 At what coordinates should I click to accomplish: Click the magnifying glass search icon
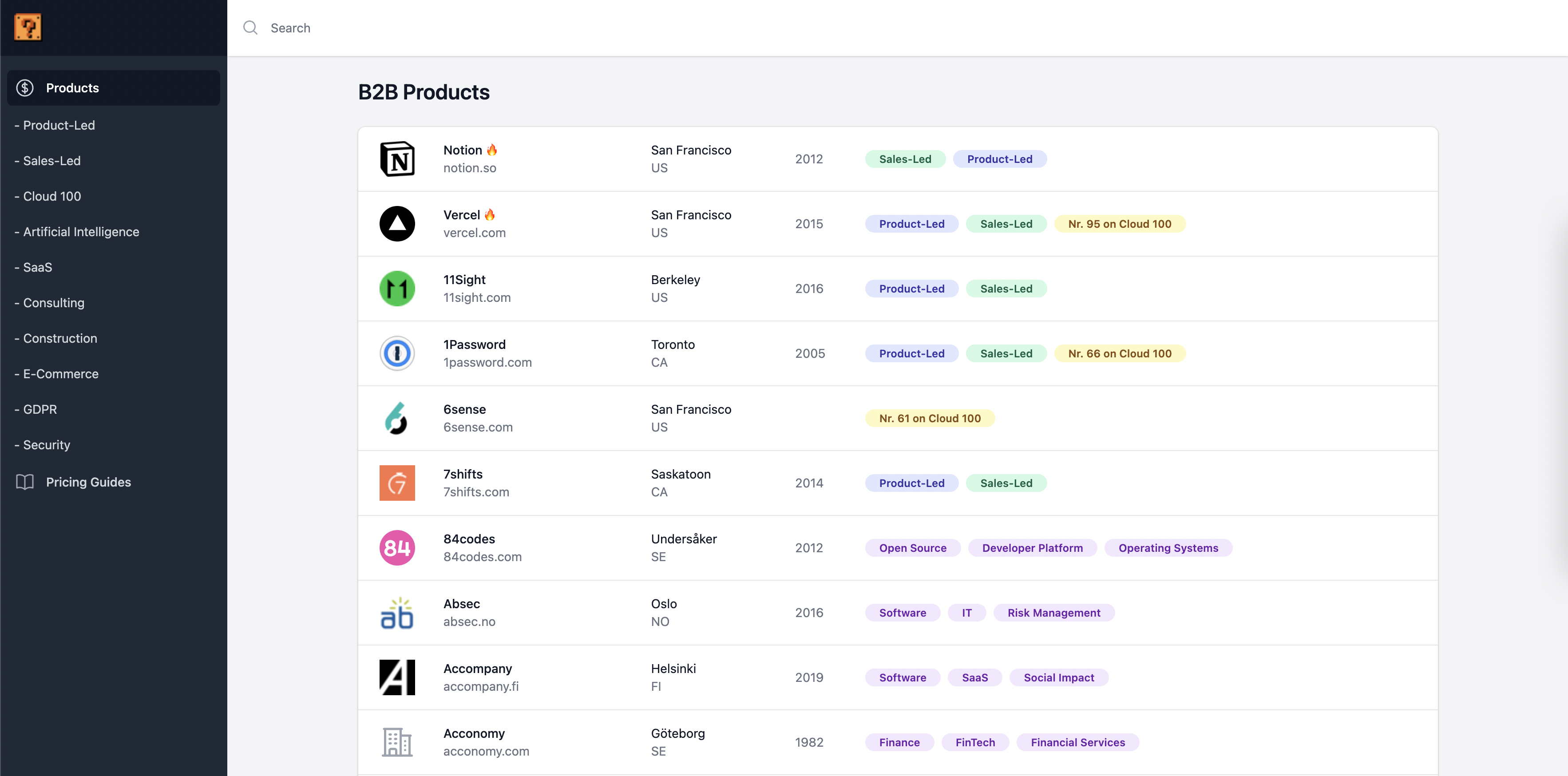(250, 28)
